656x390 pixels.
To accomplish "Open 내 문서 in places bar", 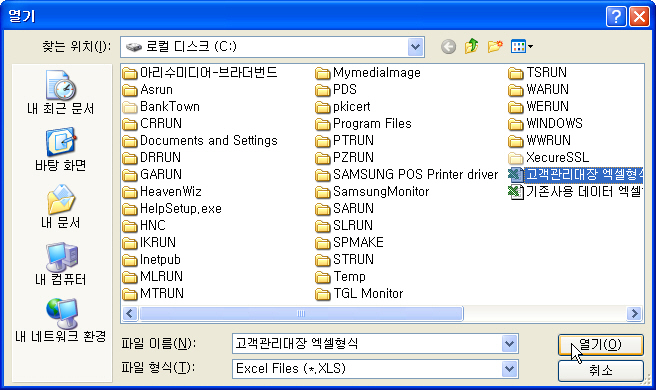I will pos(61,207).
